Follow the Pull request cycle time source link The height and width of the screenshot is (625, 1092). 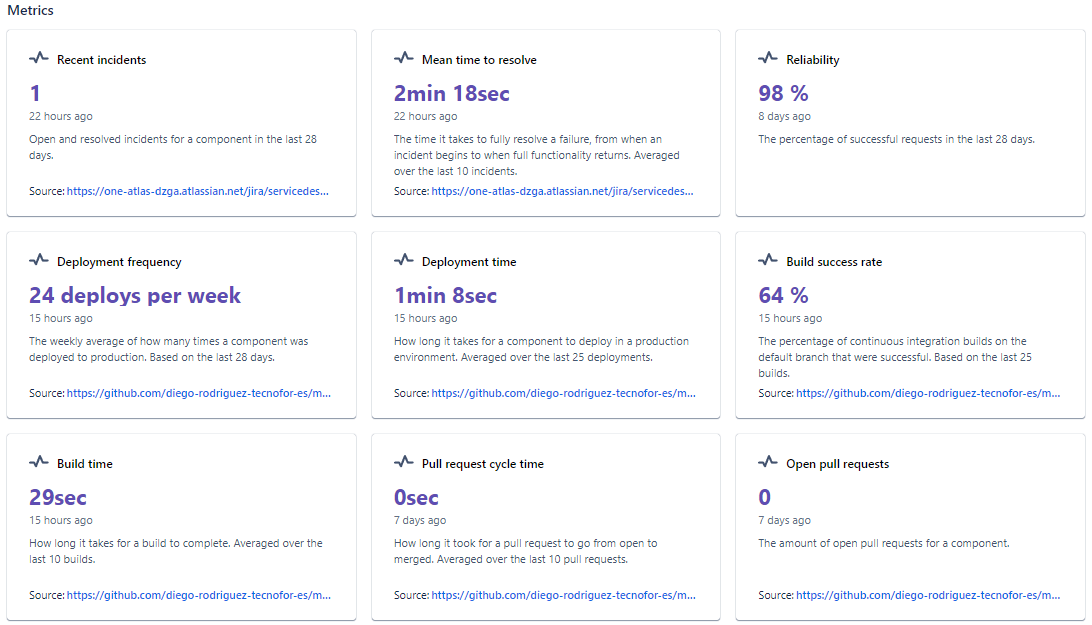tap(562, 595)
